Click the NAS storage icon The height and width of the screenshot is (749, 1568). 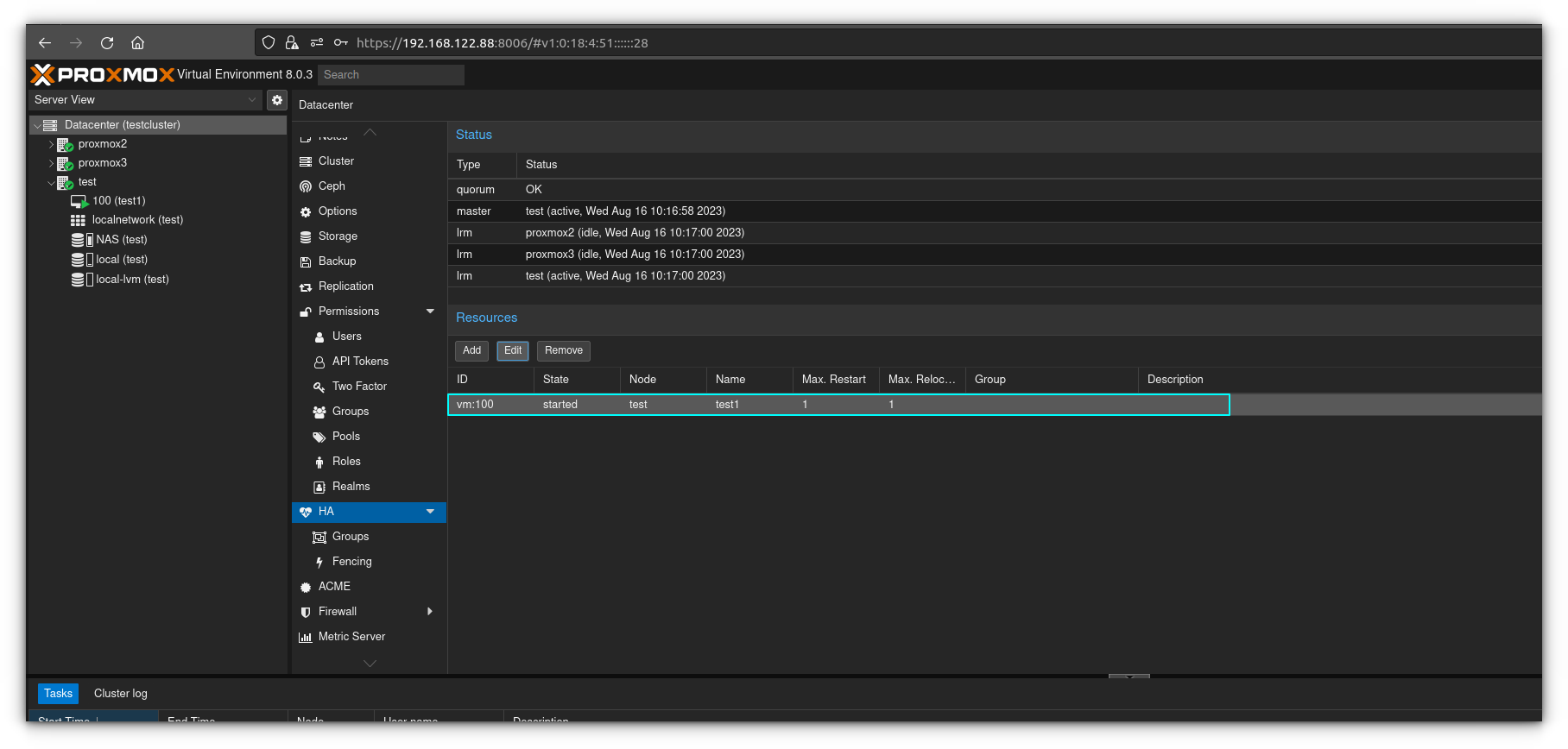[x=82, y=240]
